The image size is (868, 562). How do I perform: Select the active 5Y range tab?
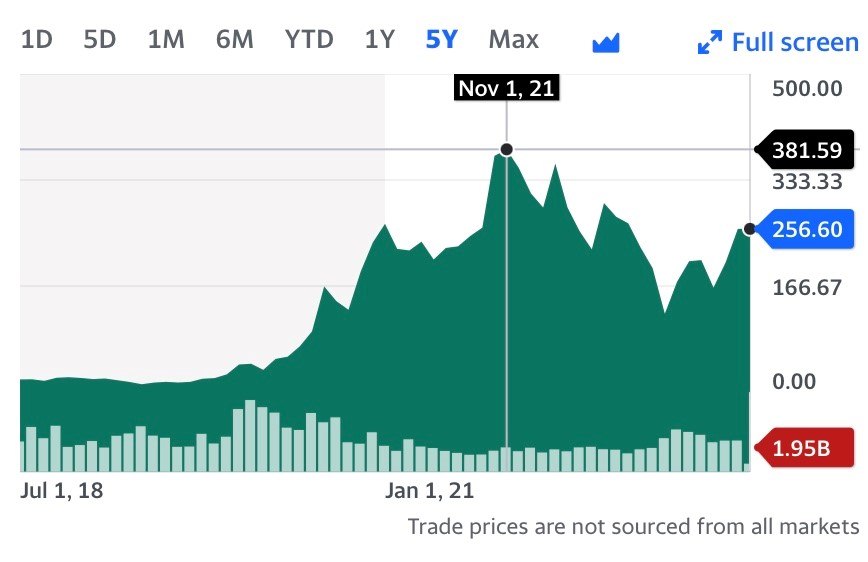pyautogui.click(x=442, y=39)
